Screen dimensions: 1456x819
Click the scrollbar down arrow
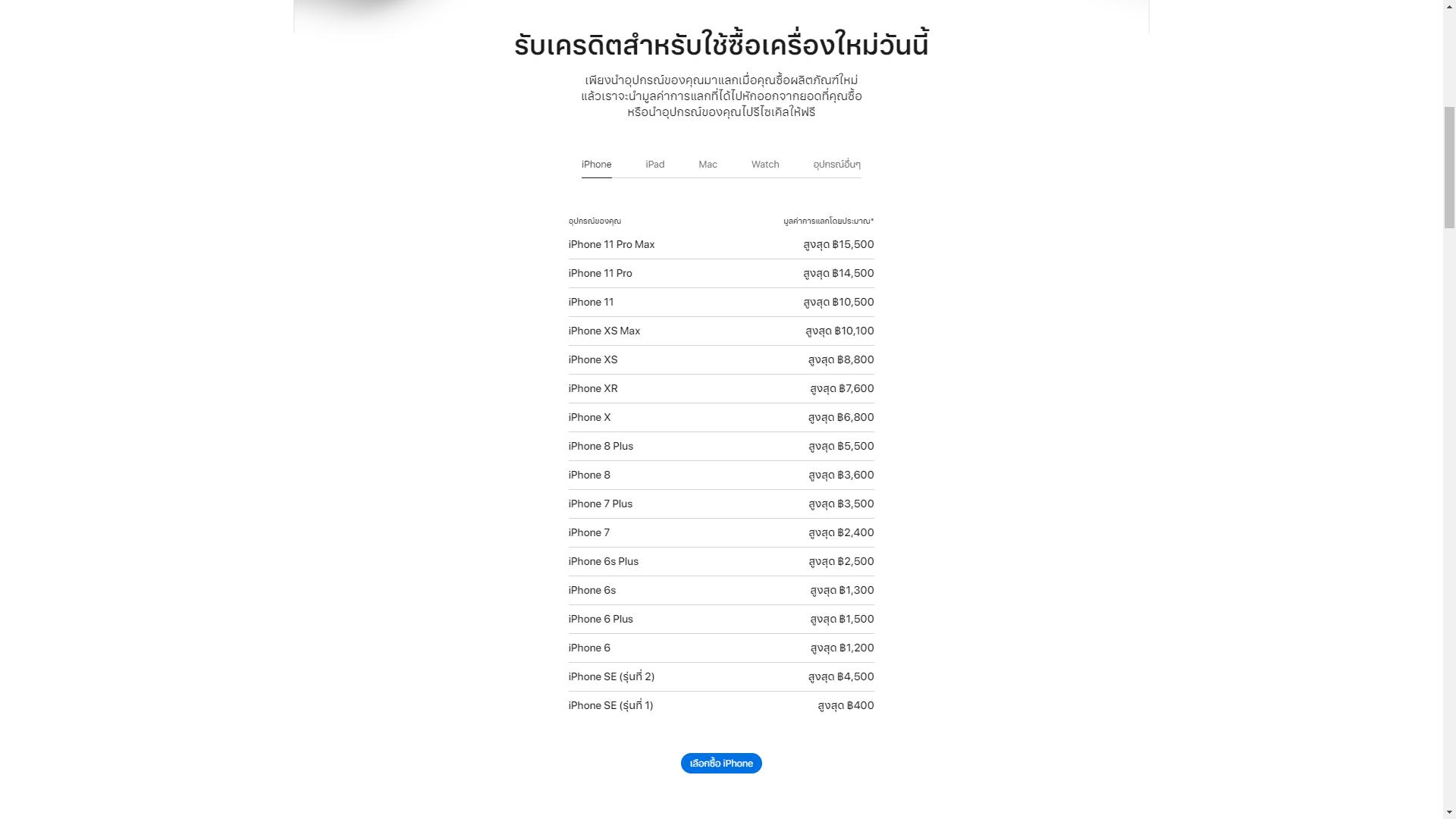pyautogui.click(x=1449, y=812)
